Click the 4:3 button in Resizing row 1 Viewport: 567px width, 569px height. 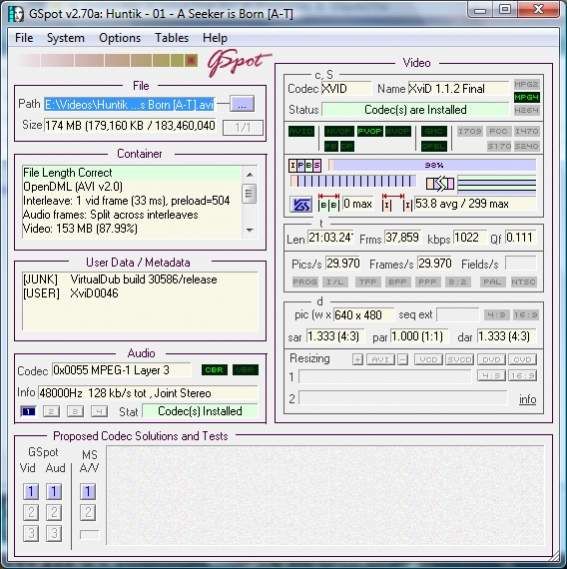[x=491, y=376]
